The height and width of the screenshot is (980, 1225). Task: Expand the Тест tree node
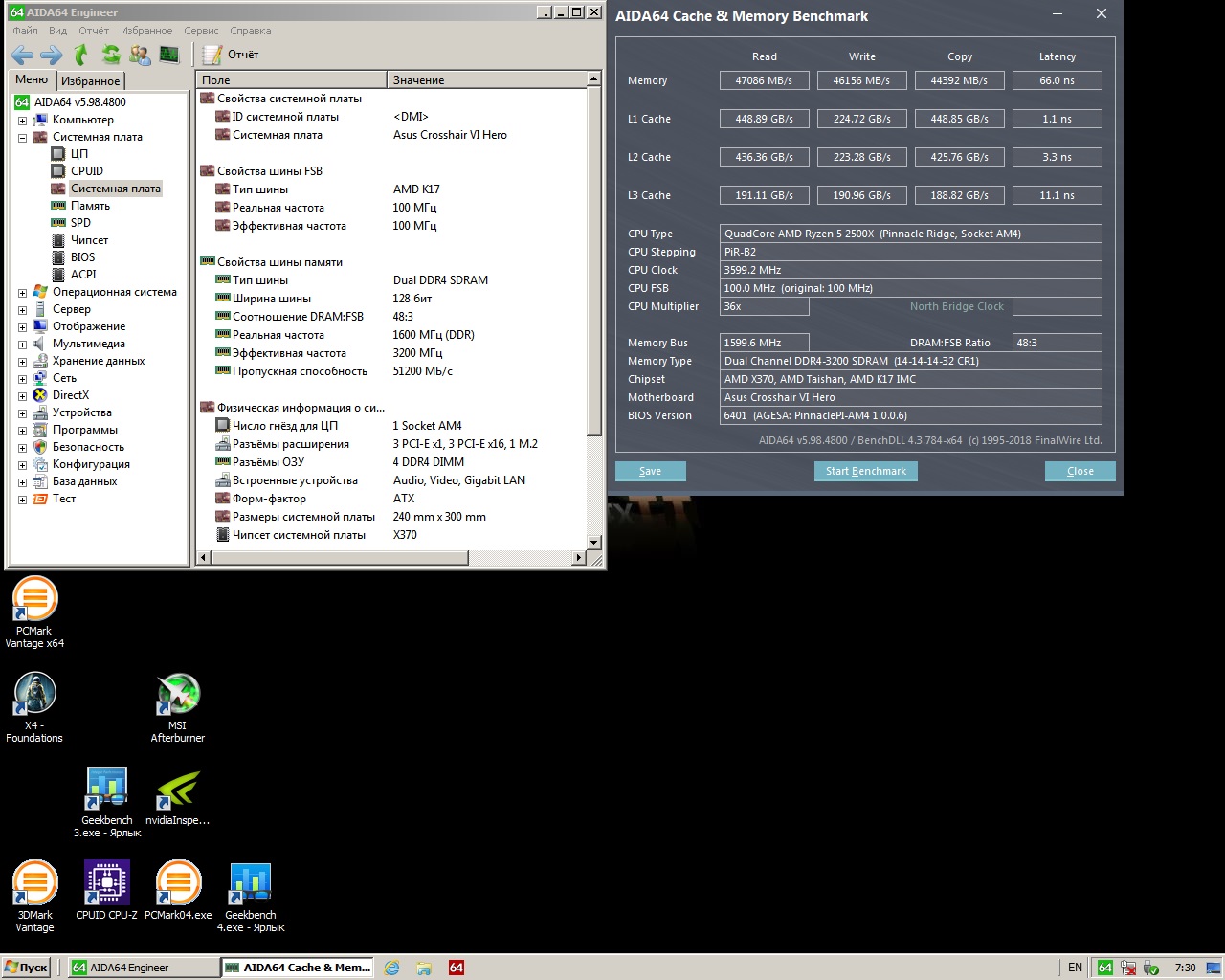[x=22, y=500]
